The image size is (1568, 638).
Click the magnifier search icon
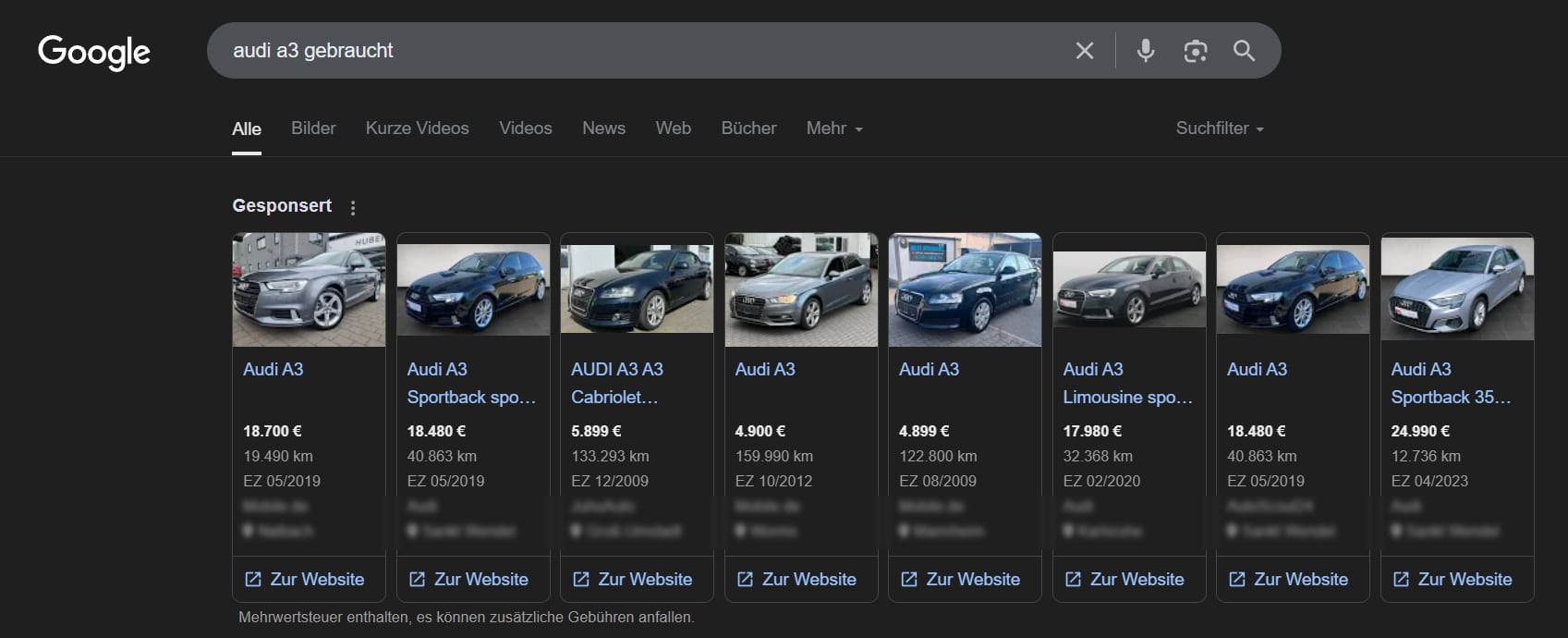point(1245,51)
